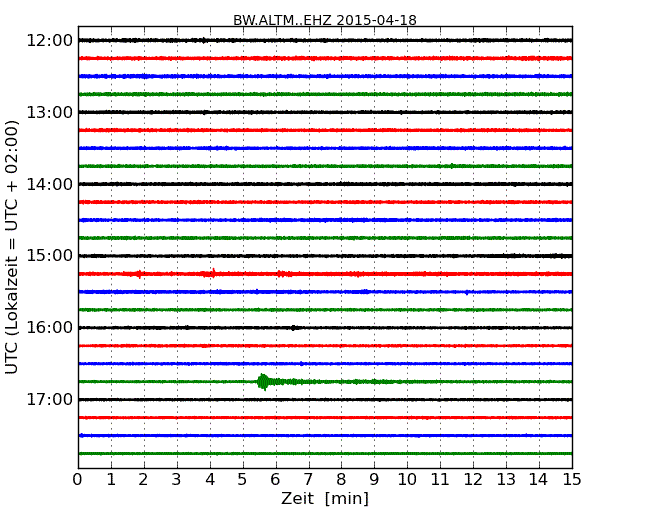
Task: Click the black 12:00 trace blip near minute 4
Action: pos(204,40)
